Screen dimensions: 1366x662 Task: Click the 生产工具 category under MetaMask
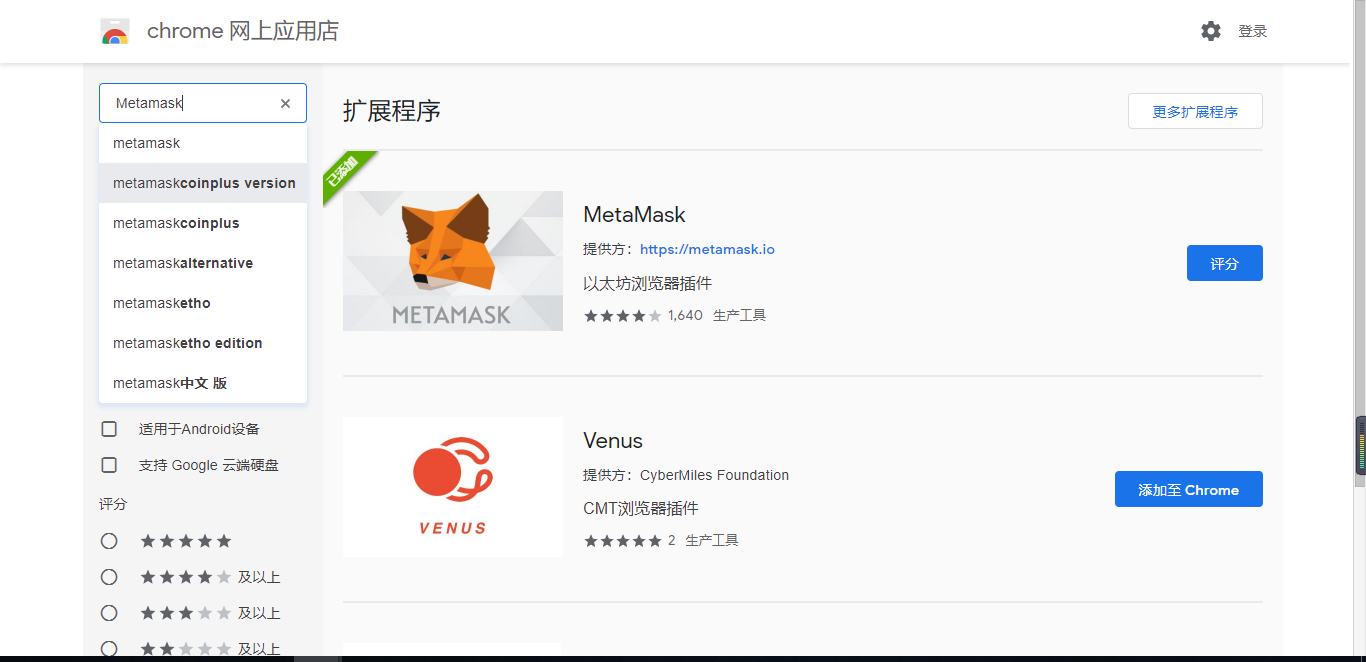click(x=739, y=315)
